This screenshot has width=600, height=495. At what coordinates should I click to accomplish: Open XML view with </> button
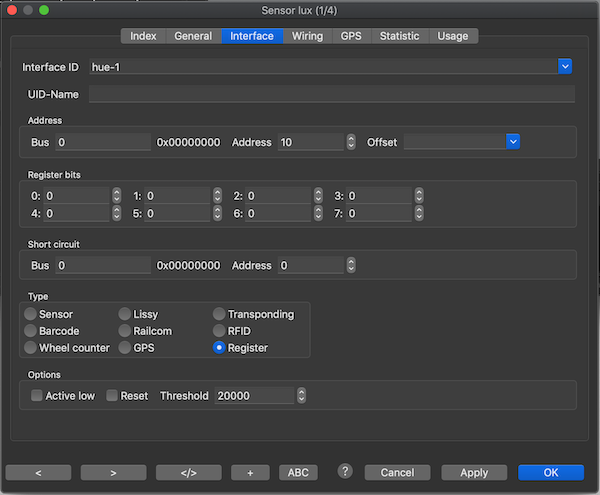pos(188,472)
